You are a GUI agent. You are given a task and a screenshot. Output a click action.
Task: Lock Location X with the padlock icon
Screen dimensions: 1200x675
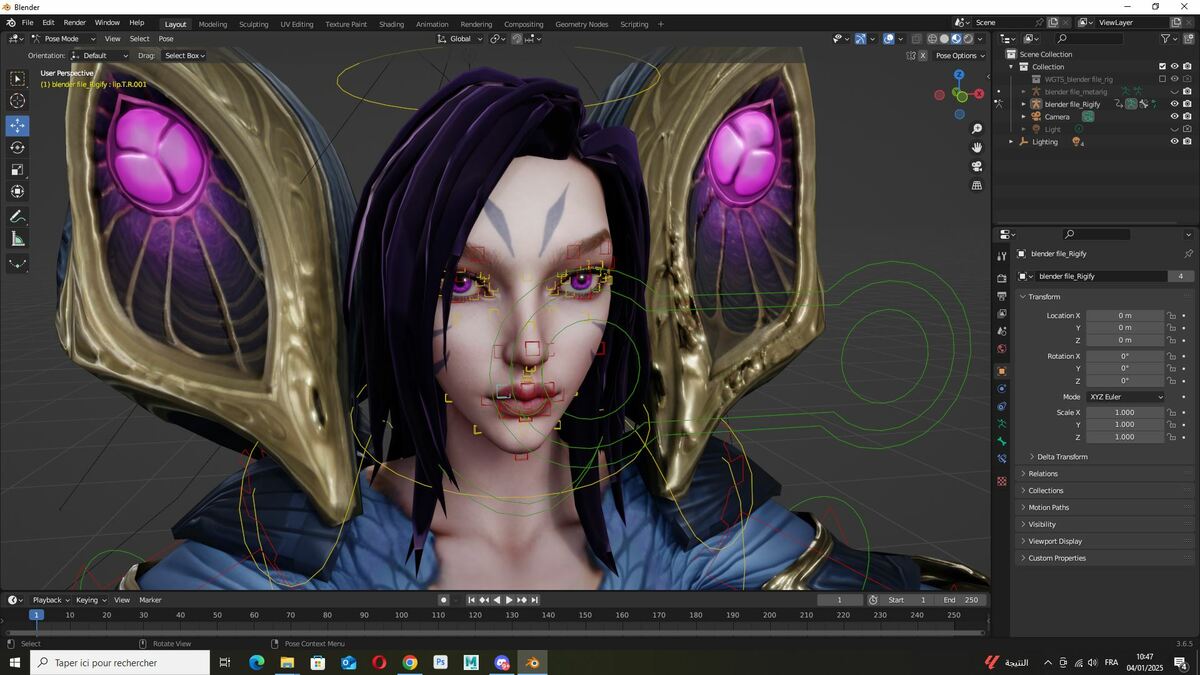1171,316
